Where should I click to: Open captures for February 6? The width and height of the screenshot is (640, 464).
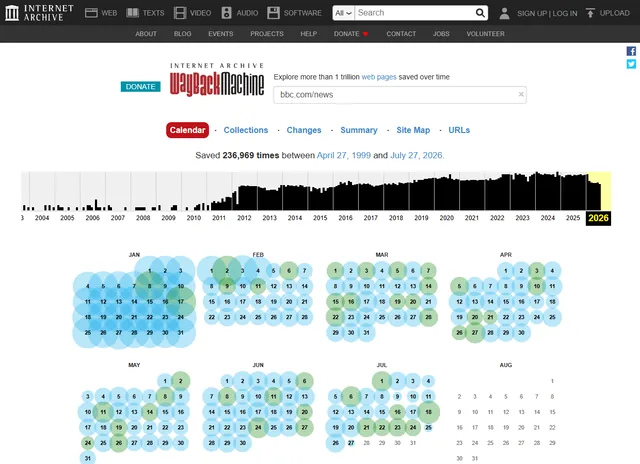pyautogui.click(x=289, y=271)
